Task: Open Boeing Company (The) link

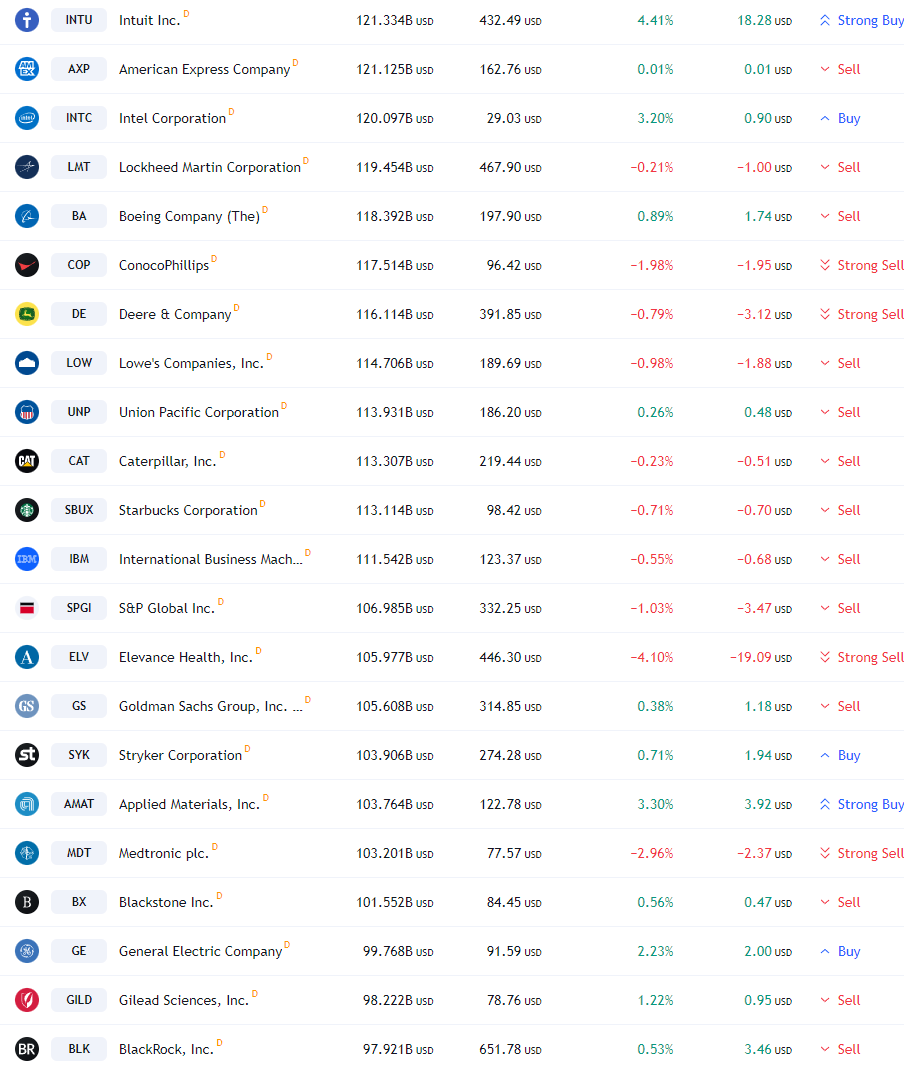Action: pyautogui.click(x=189, y=217)
